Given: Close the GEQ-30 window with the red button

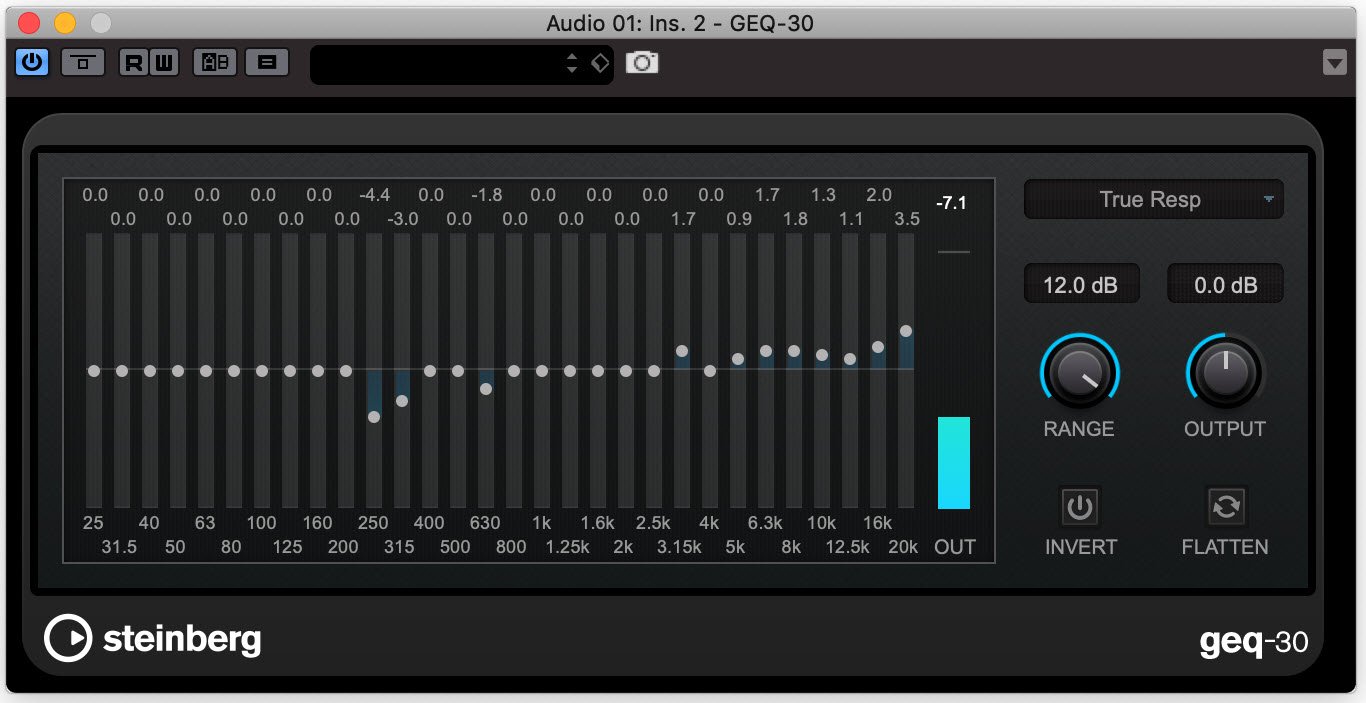Looking at the screenshot, I should (x=28, y=22).
